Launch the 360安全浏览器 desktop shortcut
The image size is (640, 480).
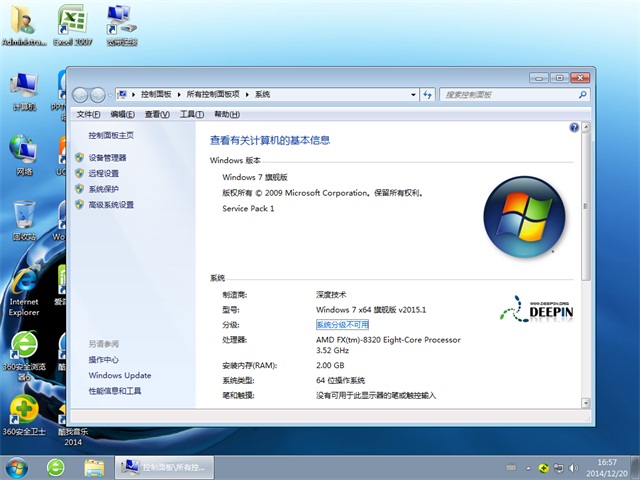[x=24, y=356]
